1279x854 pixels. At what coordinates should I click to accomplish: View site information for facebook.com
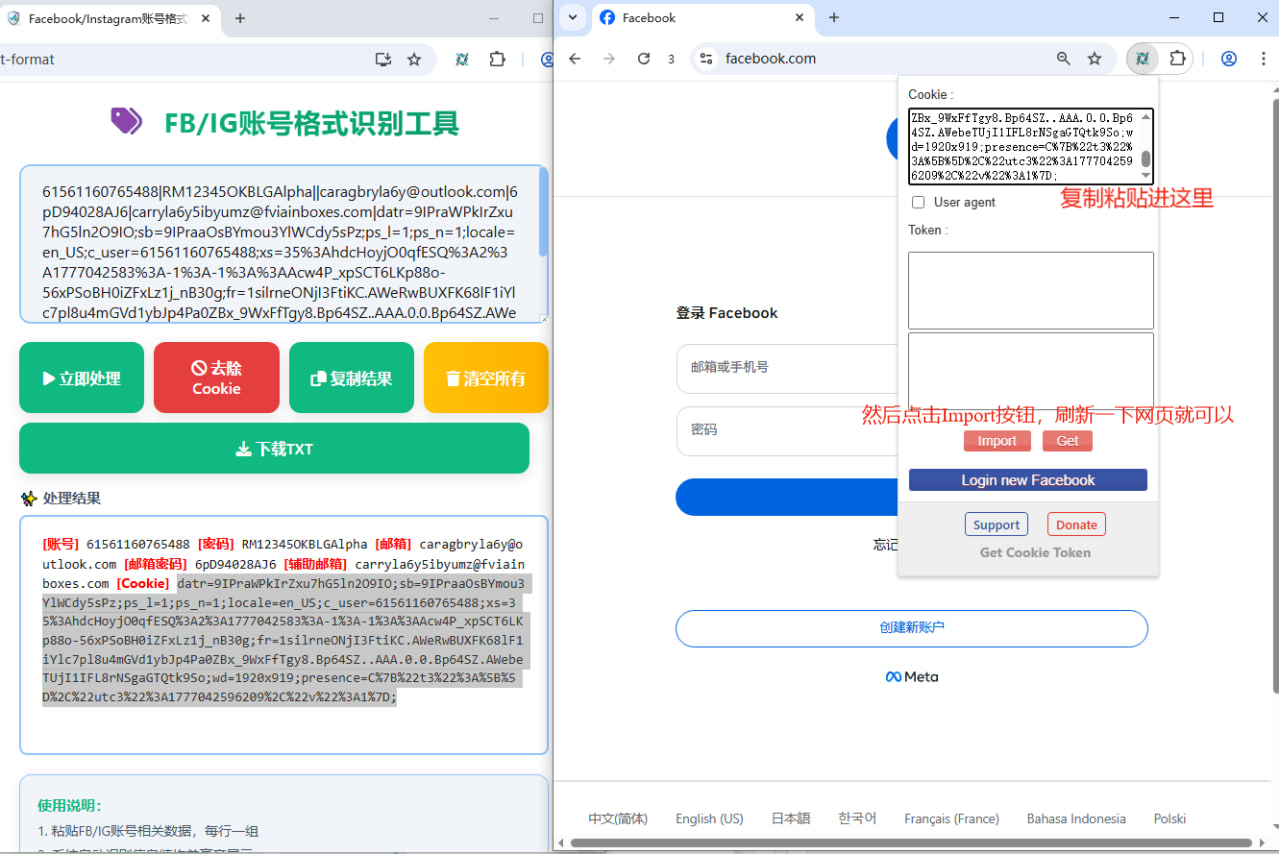[706, 59]
